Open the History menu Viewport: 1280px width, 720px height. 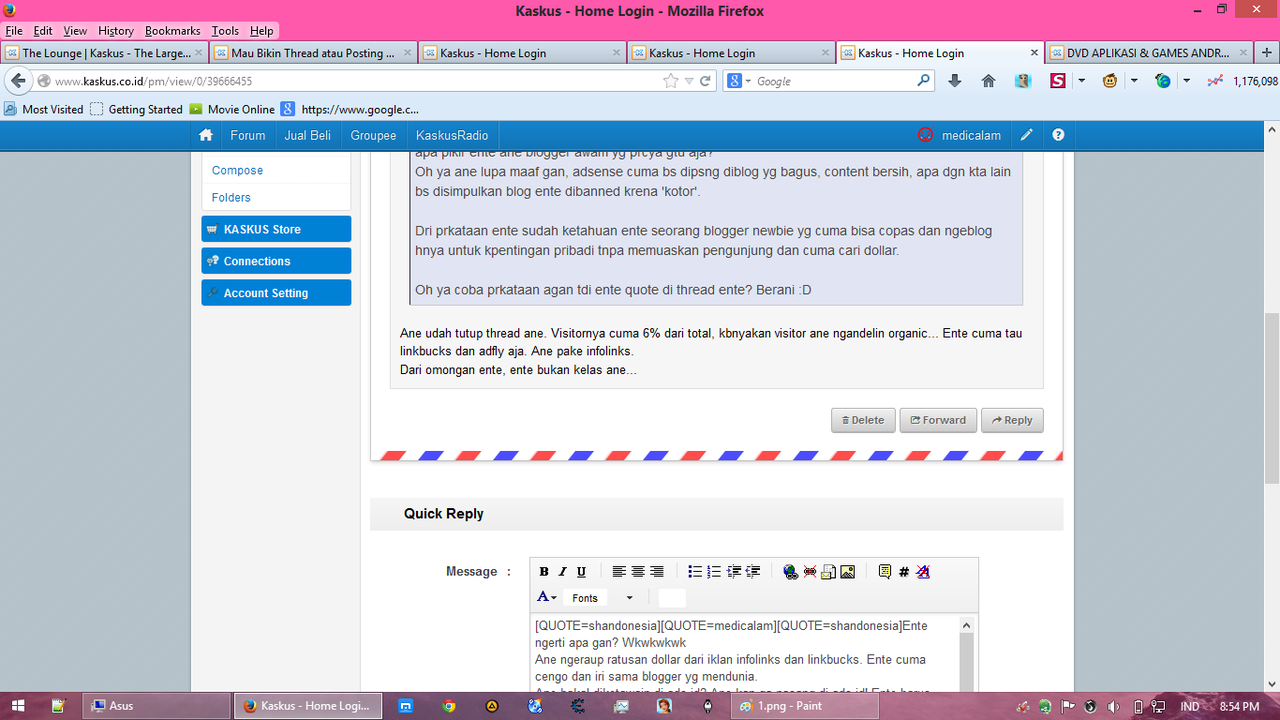point(116,31)
